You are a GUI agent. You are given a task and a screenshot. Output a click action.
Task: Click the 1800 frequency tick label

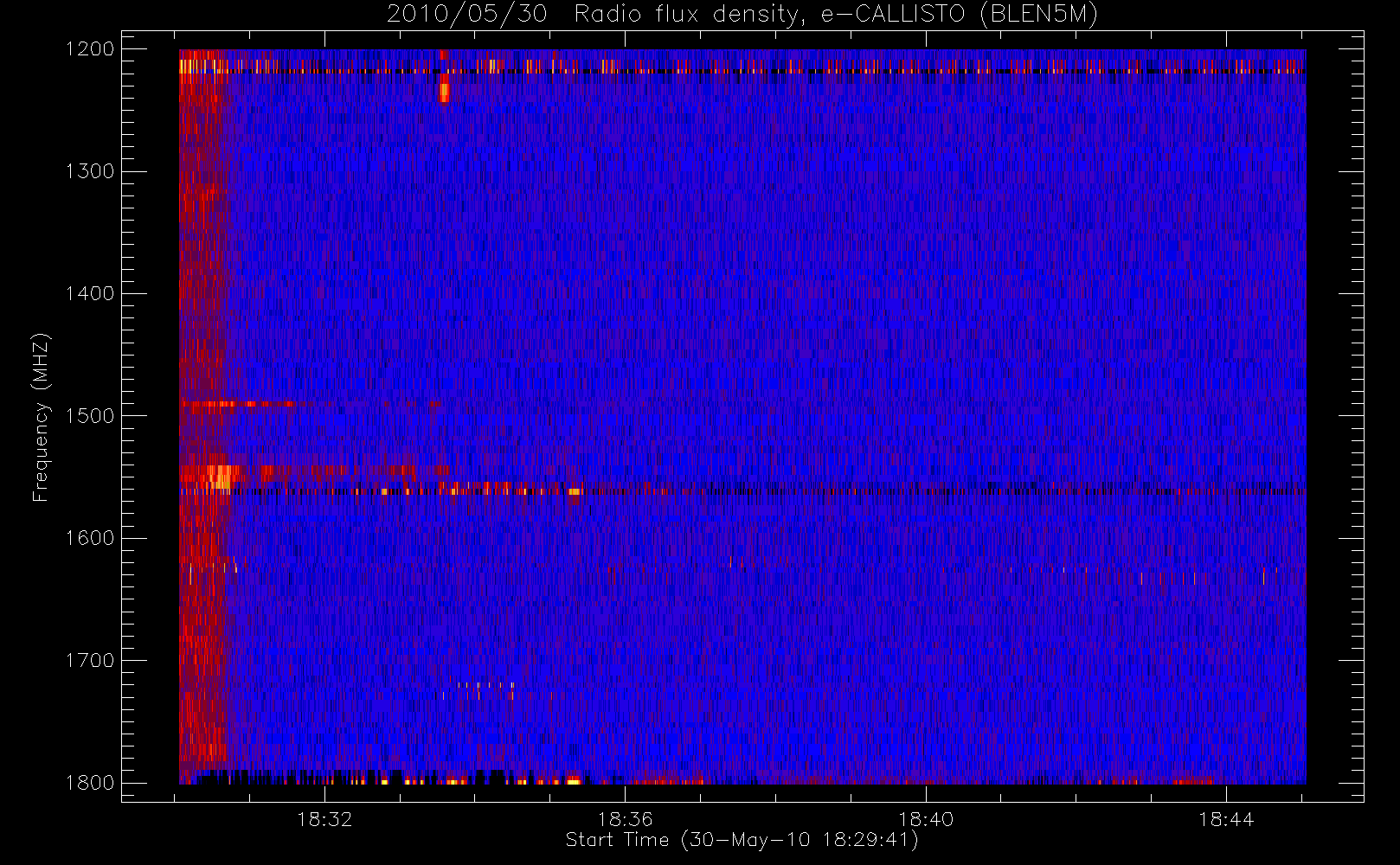pos(90,783)
